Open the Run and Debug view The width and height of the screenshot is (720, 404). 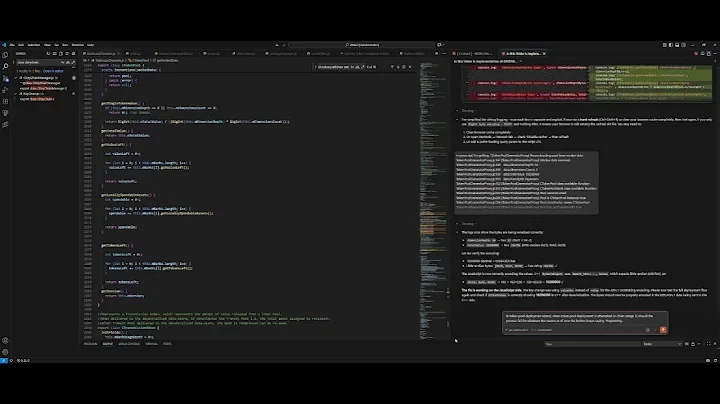point(5,90)
